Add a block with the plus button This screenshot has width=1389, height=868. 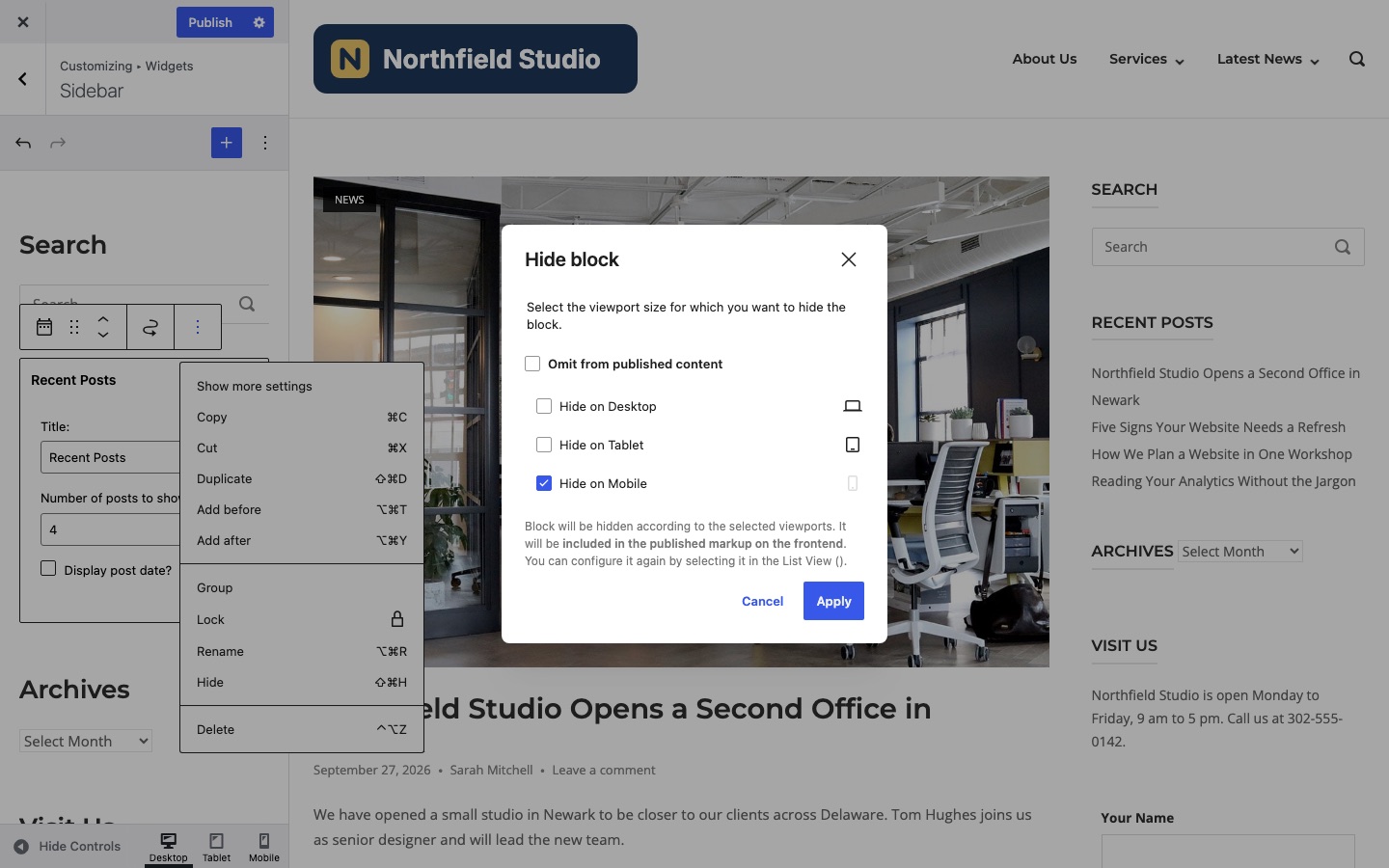227,143
